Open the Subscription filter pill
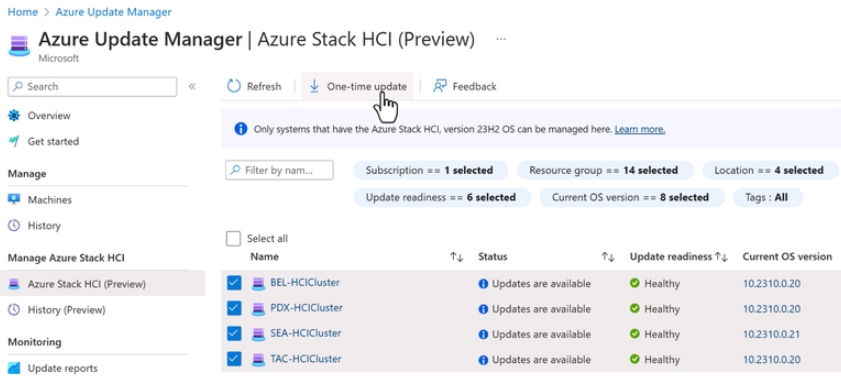 coord(430,171)
